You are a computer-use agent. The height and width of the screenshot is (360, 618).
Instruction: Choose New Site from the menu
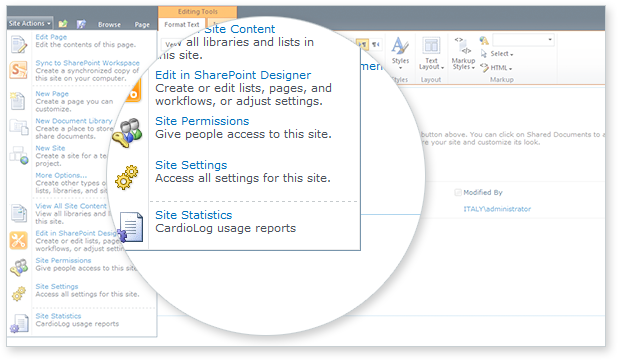50,148
